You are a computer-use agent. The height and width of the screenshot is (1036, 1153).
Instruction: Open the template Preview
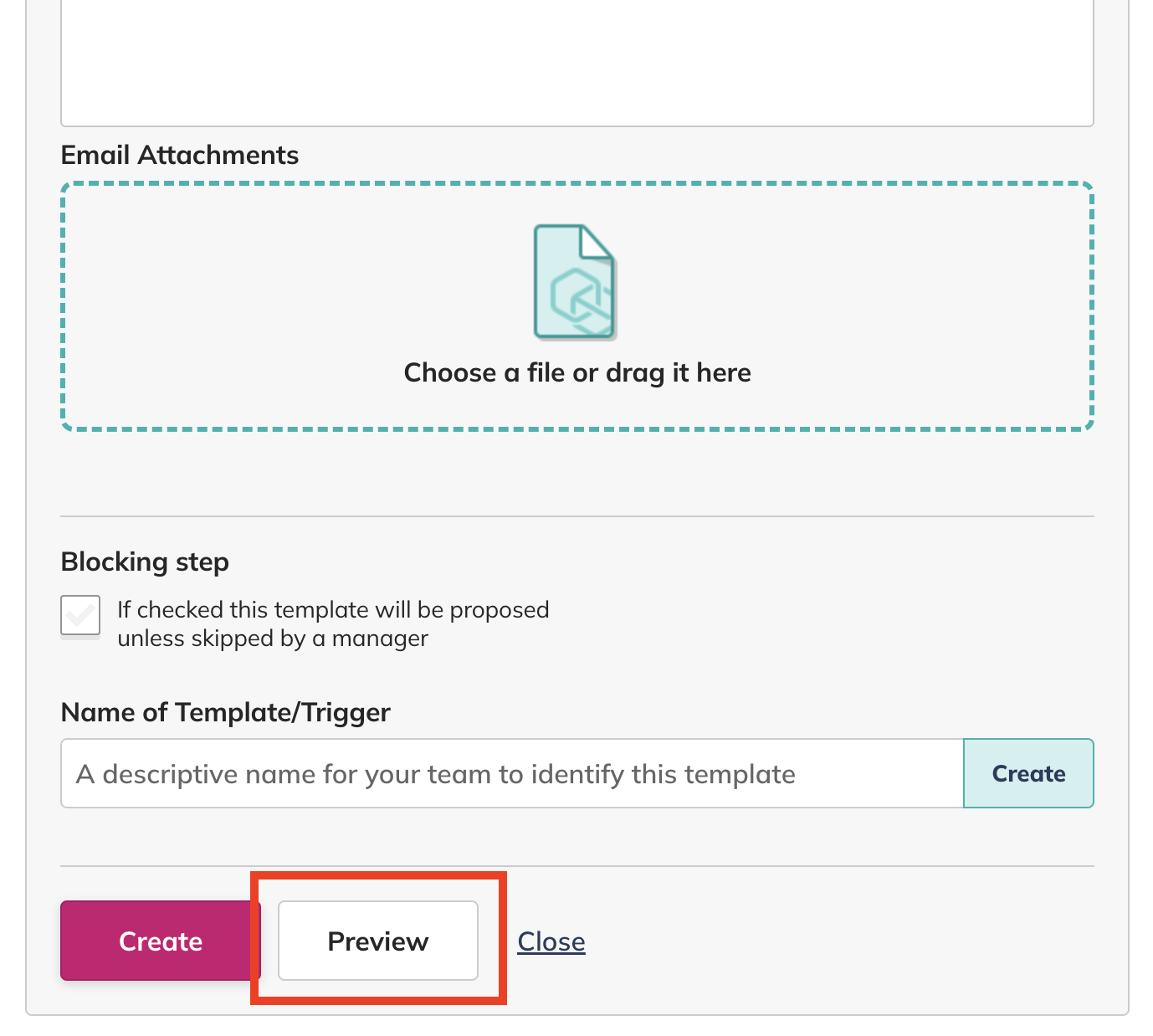coord(378,941)
